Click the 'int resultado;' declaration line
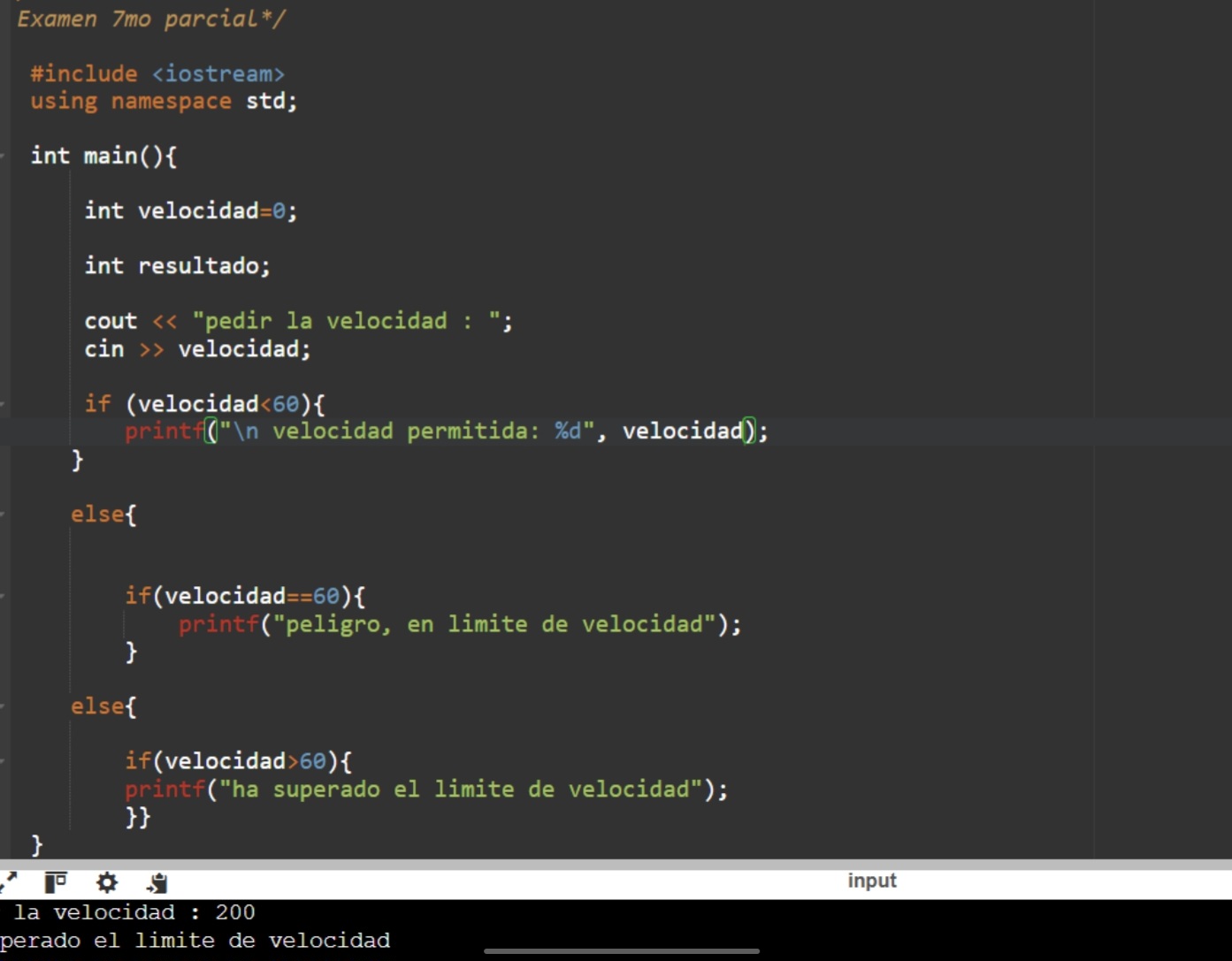The height and width of the screenshot is (961, 1232). pyautogui.click(x=177, y=266)
